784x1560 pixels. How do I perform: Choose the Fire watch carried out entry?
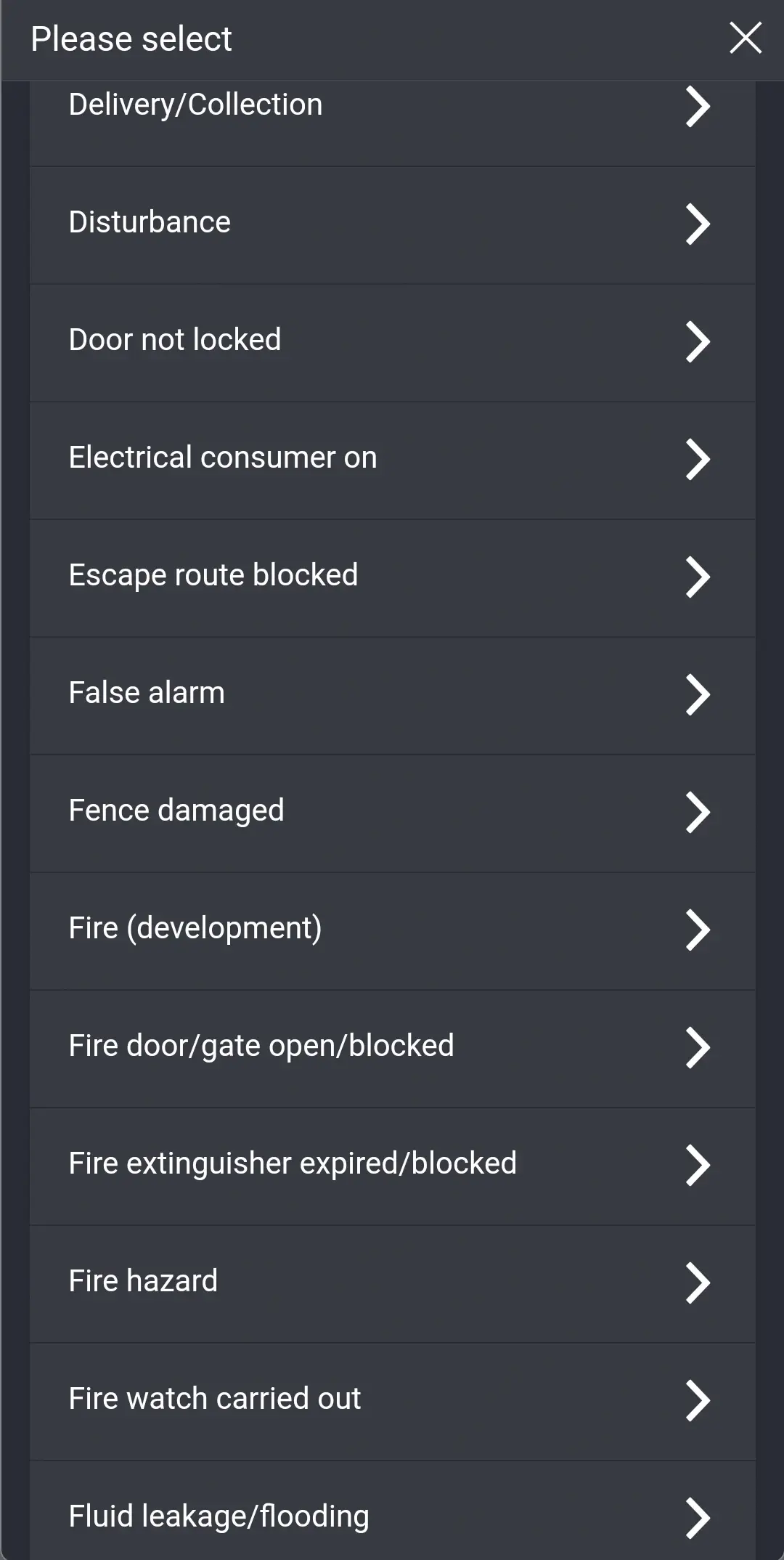[392, 1399]
